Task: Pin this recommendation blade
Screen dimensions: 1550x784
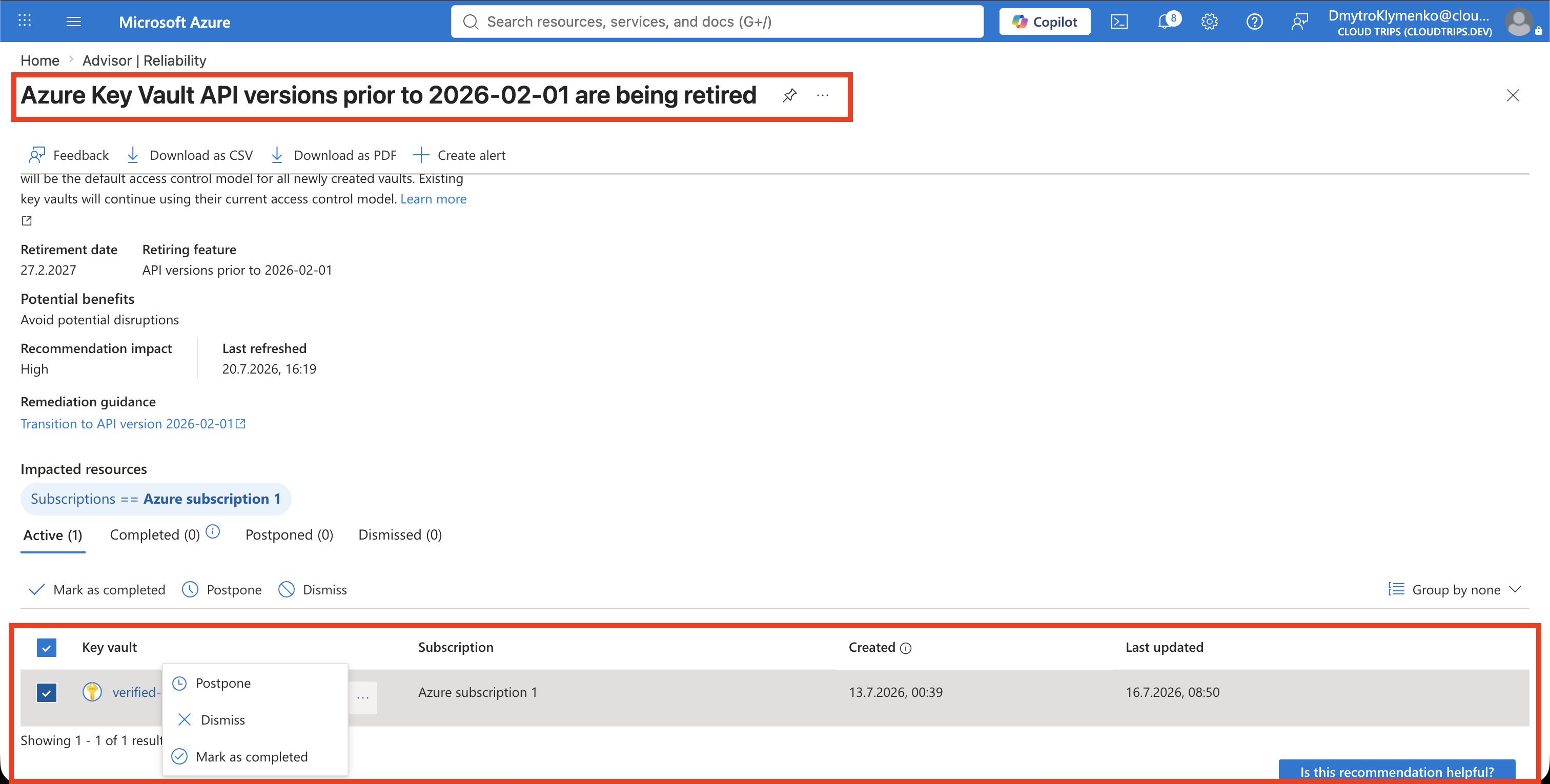Action: pos(789,95)
